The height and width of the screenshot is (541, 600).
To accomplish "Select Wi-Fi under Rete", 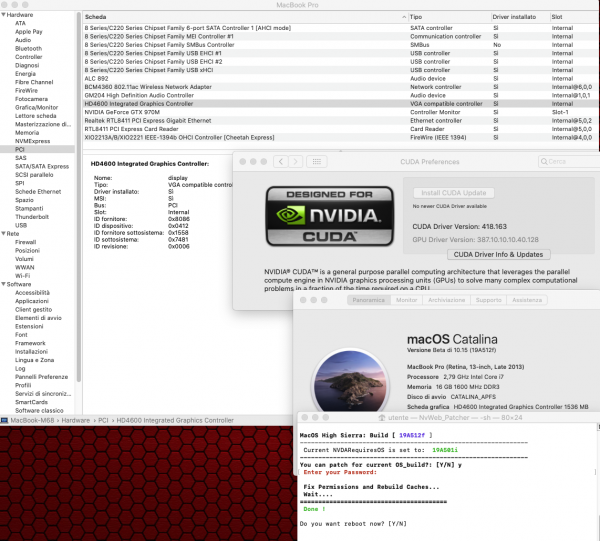I will click(x=22, y=275).
